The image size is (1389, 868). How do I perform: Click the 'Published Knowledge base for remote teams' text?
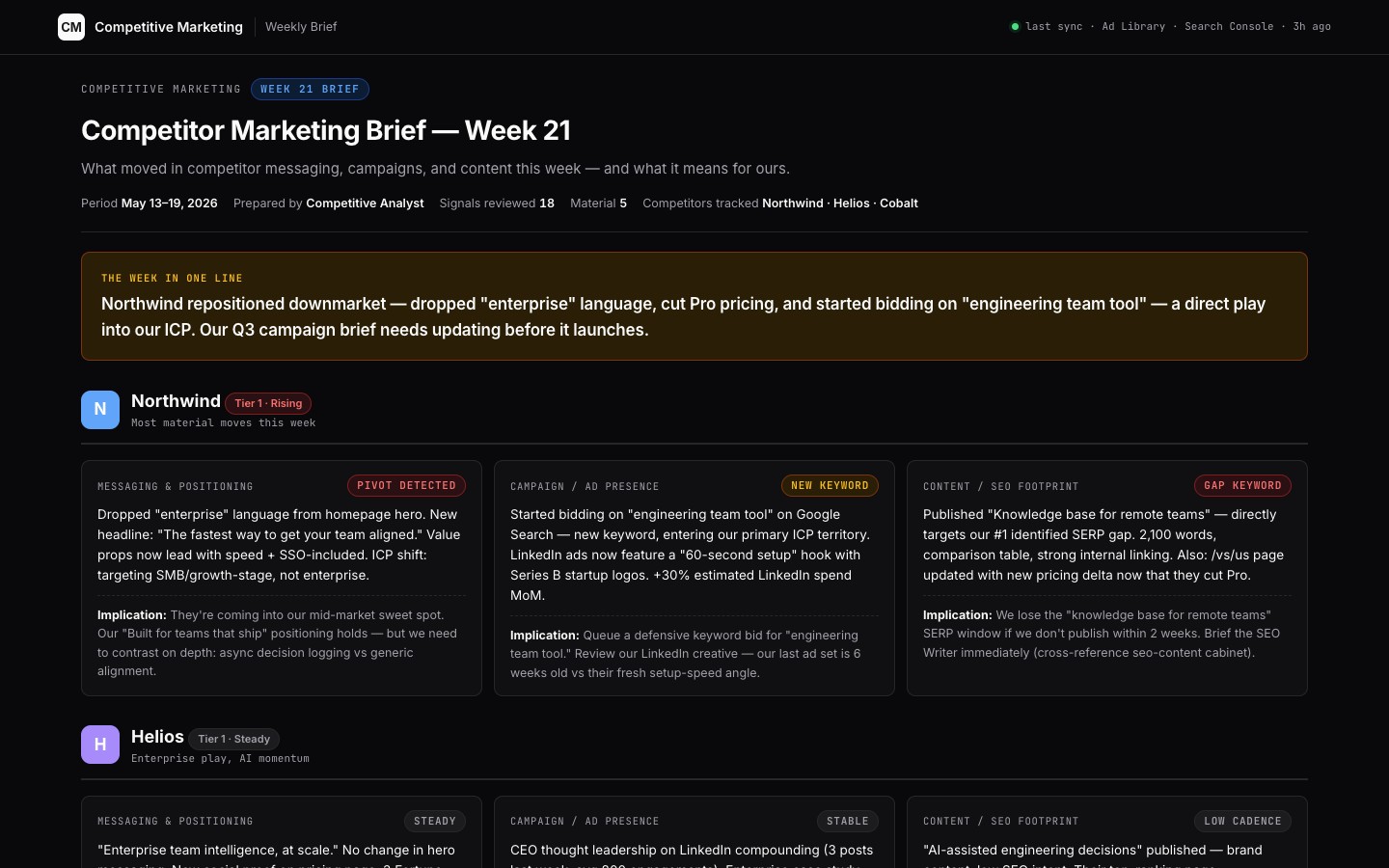(x=1105, y=545)
